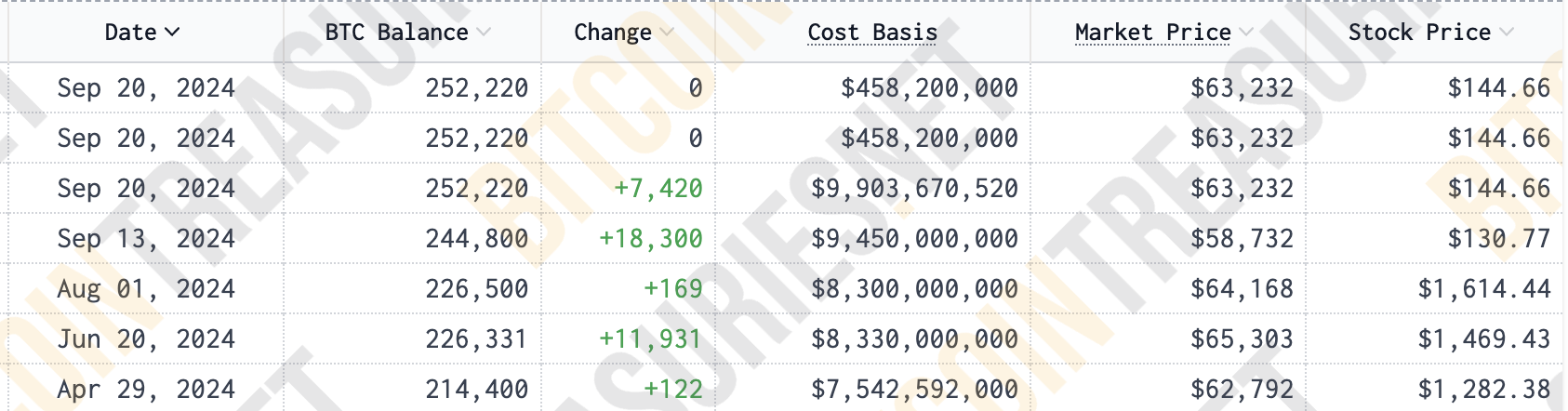
Task: Click the $9,903,670,520 cost basis cell
Action: (x=914, y=189)
